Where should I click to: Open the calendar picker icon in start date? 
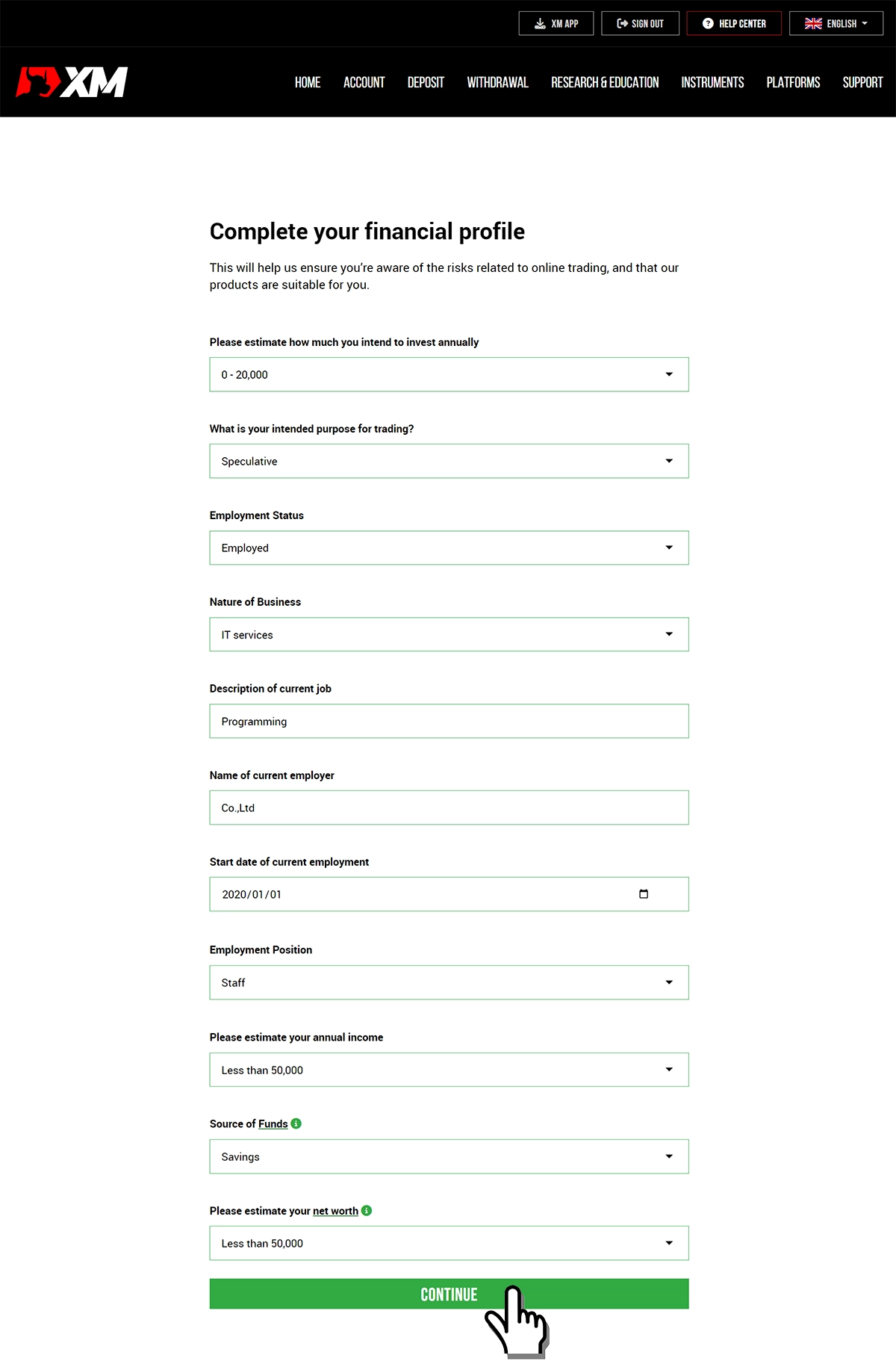click(644, 894)
